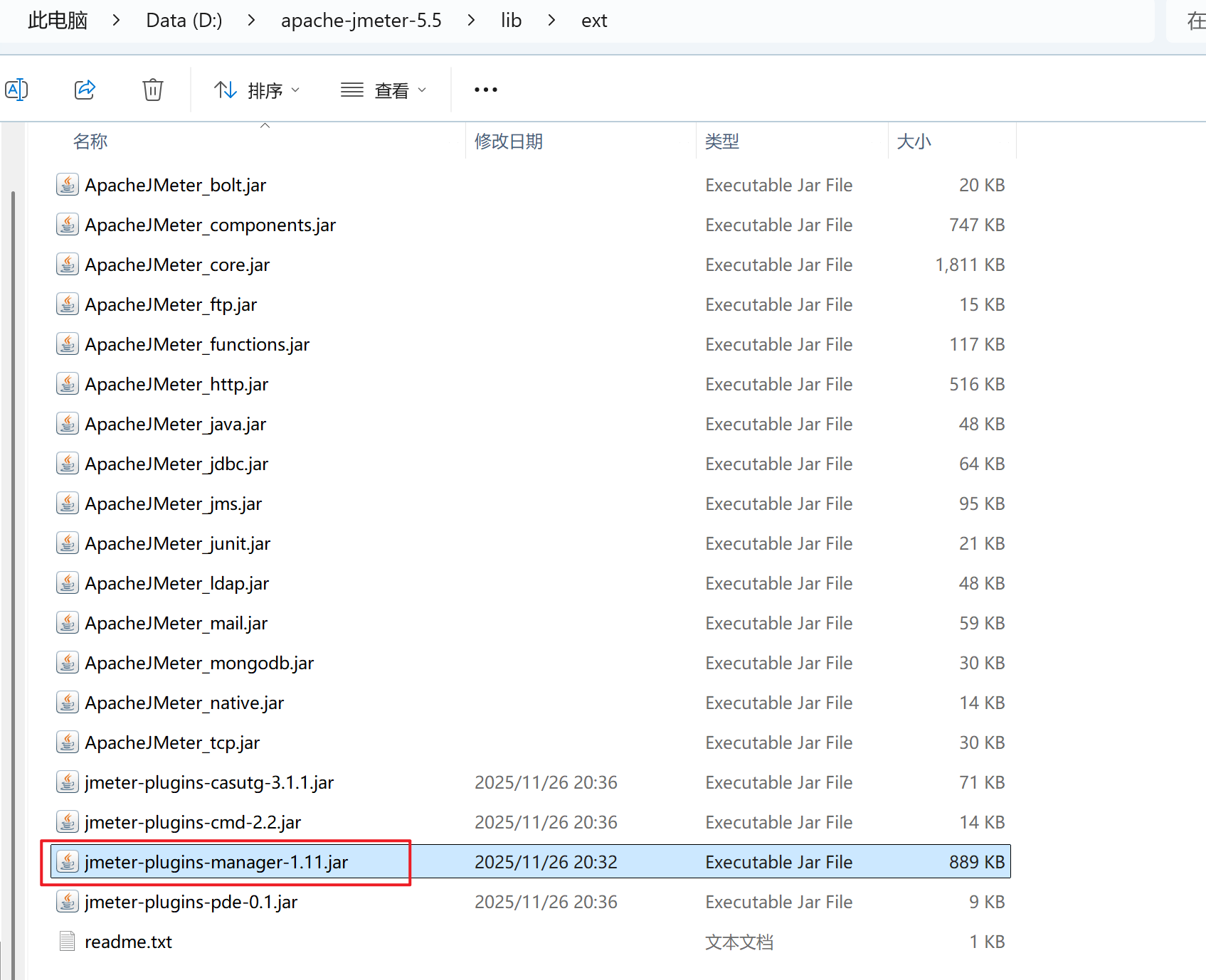Click the jar icon of ApacheJMeter_mongodb.jar
1206x980 pixels.
(x=68, y=663)
